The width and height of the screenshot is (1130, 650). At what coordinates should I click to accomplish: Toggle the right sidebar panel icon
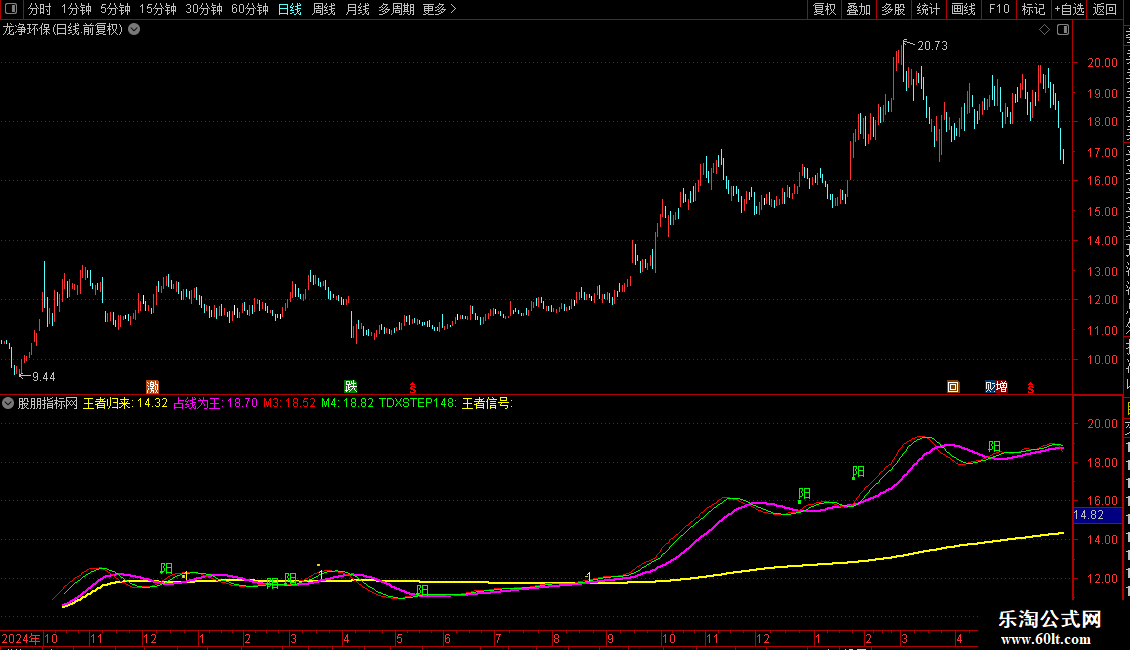(x=1063, y=30)
